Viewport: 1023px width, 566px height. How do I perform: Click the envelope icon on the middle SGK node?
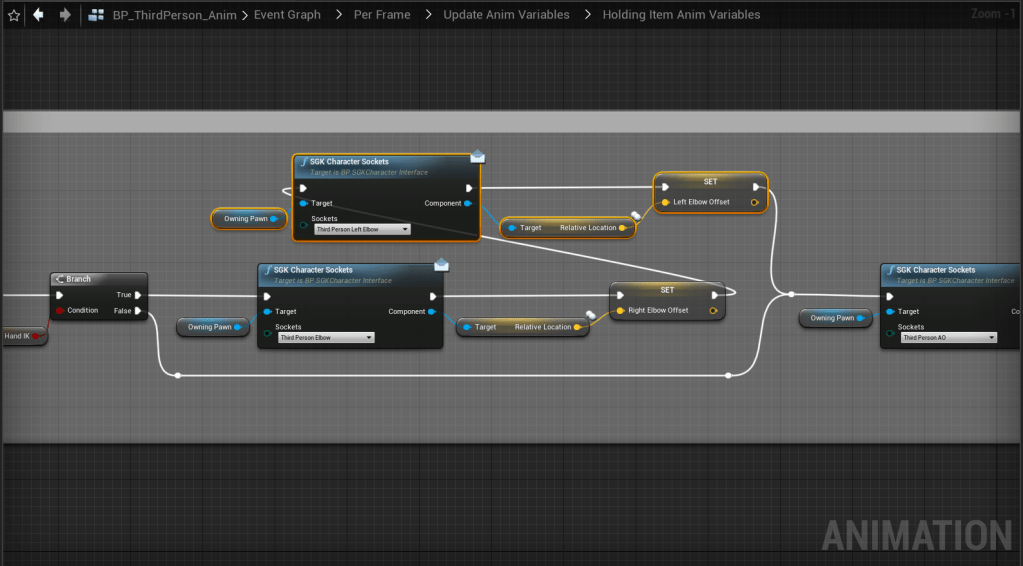click(x=441, y=265)
